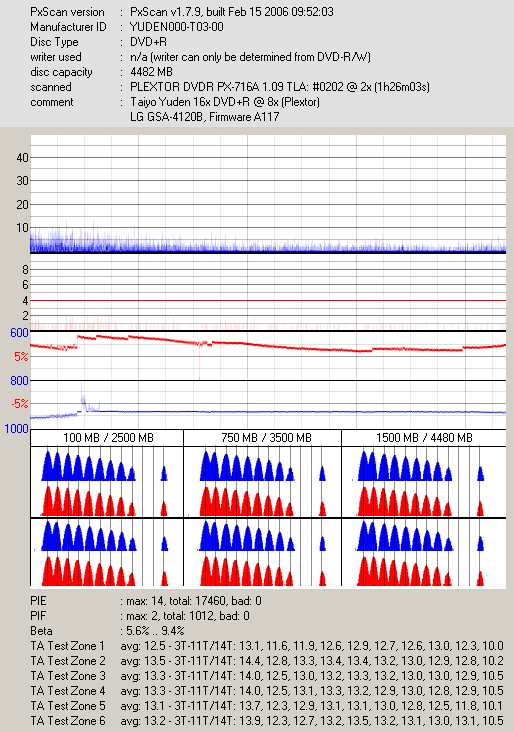Click the PIE axis label 10

click(22, 228)
